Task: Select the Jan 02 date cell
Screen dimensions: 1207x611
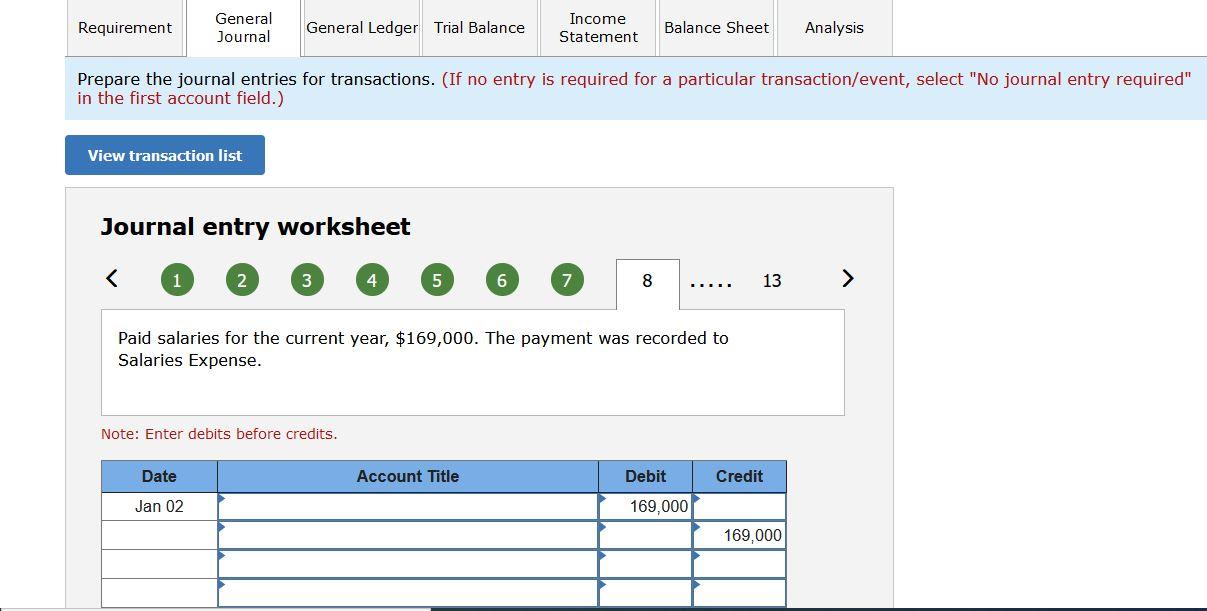Action: (159, 506)
